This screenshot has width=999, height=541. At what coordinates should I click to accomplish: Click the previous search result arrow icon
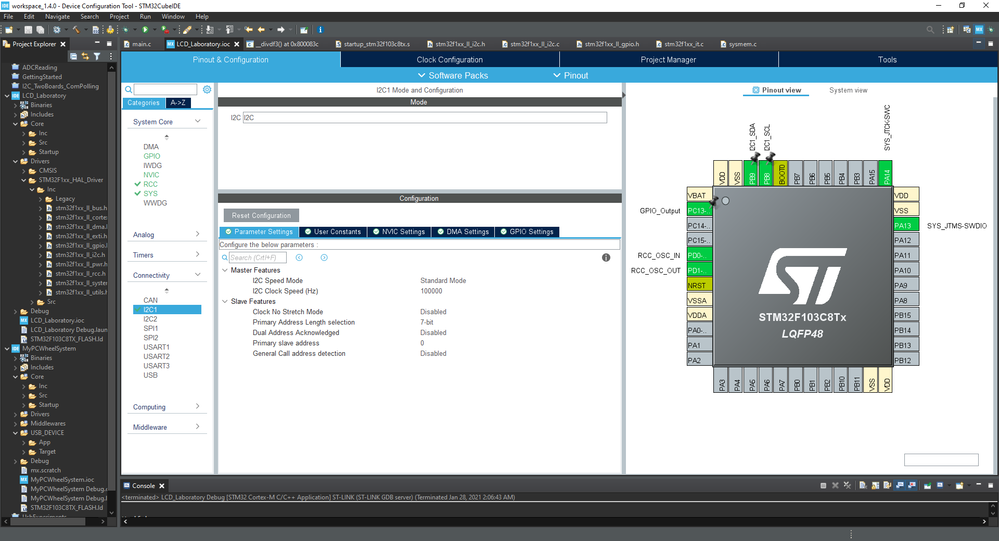pyautogui.click(x=299, y=257)
